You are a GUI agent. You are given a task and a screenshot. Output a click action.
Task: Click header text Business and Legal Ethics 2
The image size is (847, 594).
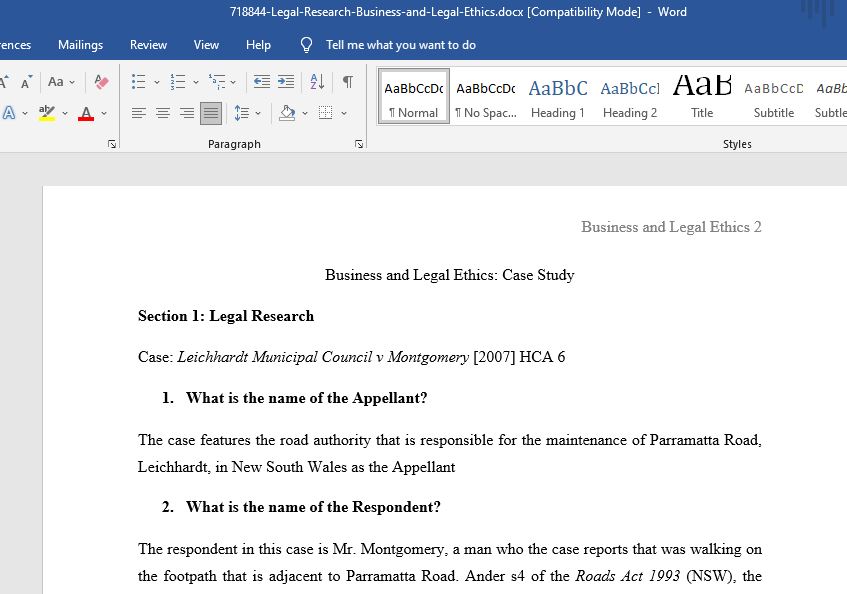(671, 227)
